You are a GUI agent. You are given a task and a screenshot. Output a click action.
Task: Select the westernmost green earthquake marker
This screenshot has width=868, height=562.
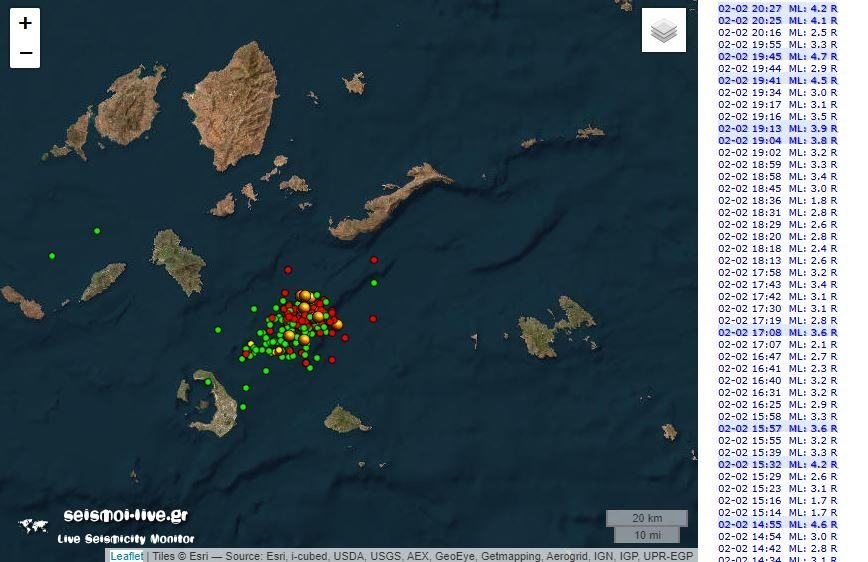[x=52, y=256]
